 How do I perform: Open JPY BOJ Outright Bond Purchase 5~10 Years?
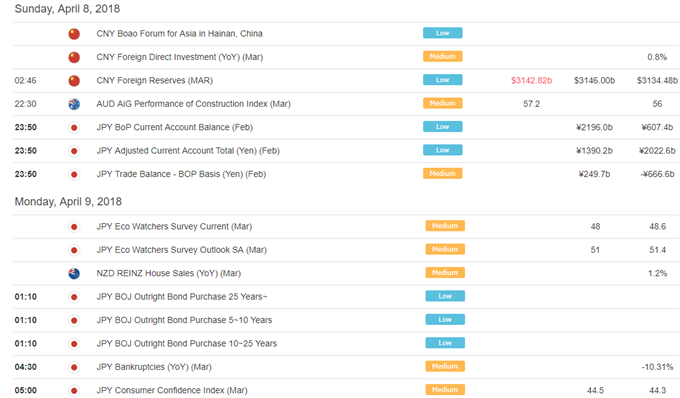coord(184,320)
